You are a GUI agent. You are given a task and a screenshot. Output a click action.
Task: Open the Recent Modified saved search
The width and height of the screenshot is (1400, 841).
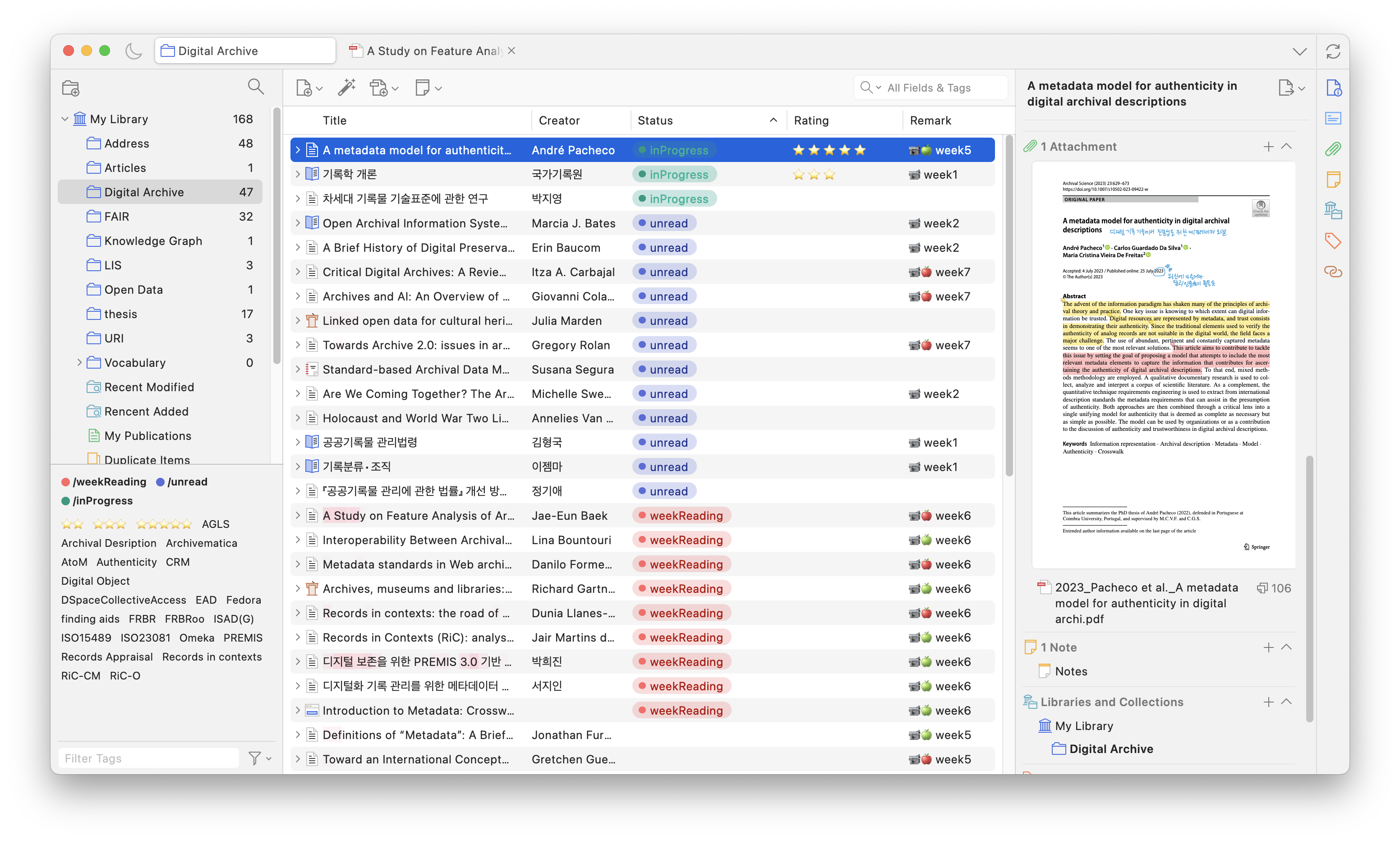160,387
